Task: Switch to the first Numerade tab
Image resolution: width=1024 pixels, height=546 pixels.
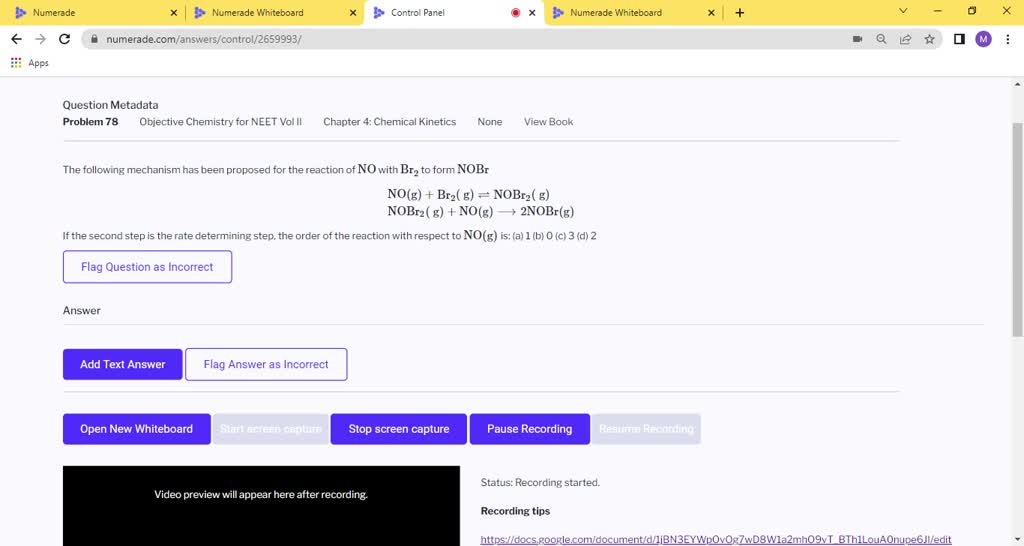Action: click(x=90, y=13)
